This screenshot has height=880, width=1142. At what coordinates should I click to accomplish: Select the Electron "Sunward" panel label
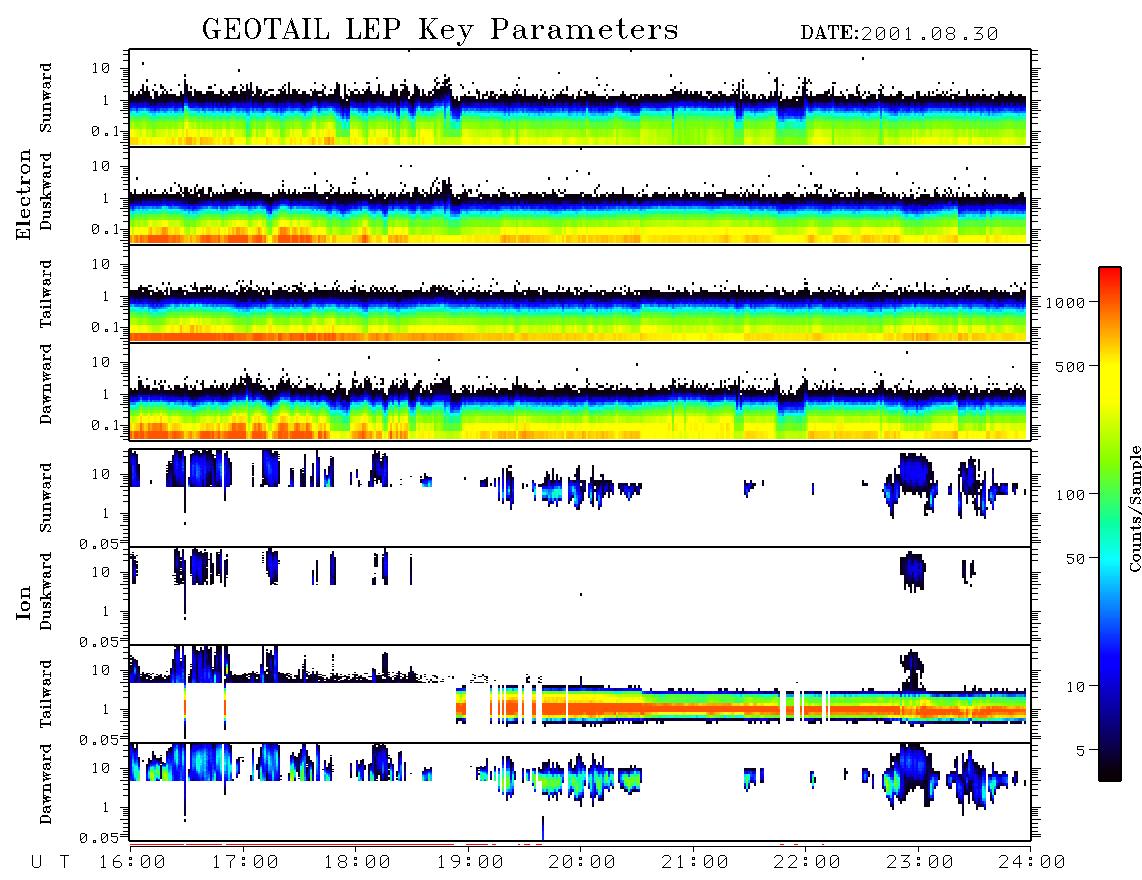(x=46, y=98)
